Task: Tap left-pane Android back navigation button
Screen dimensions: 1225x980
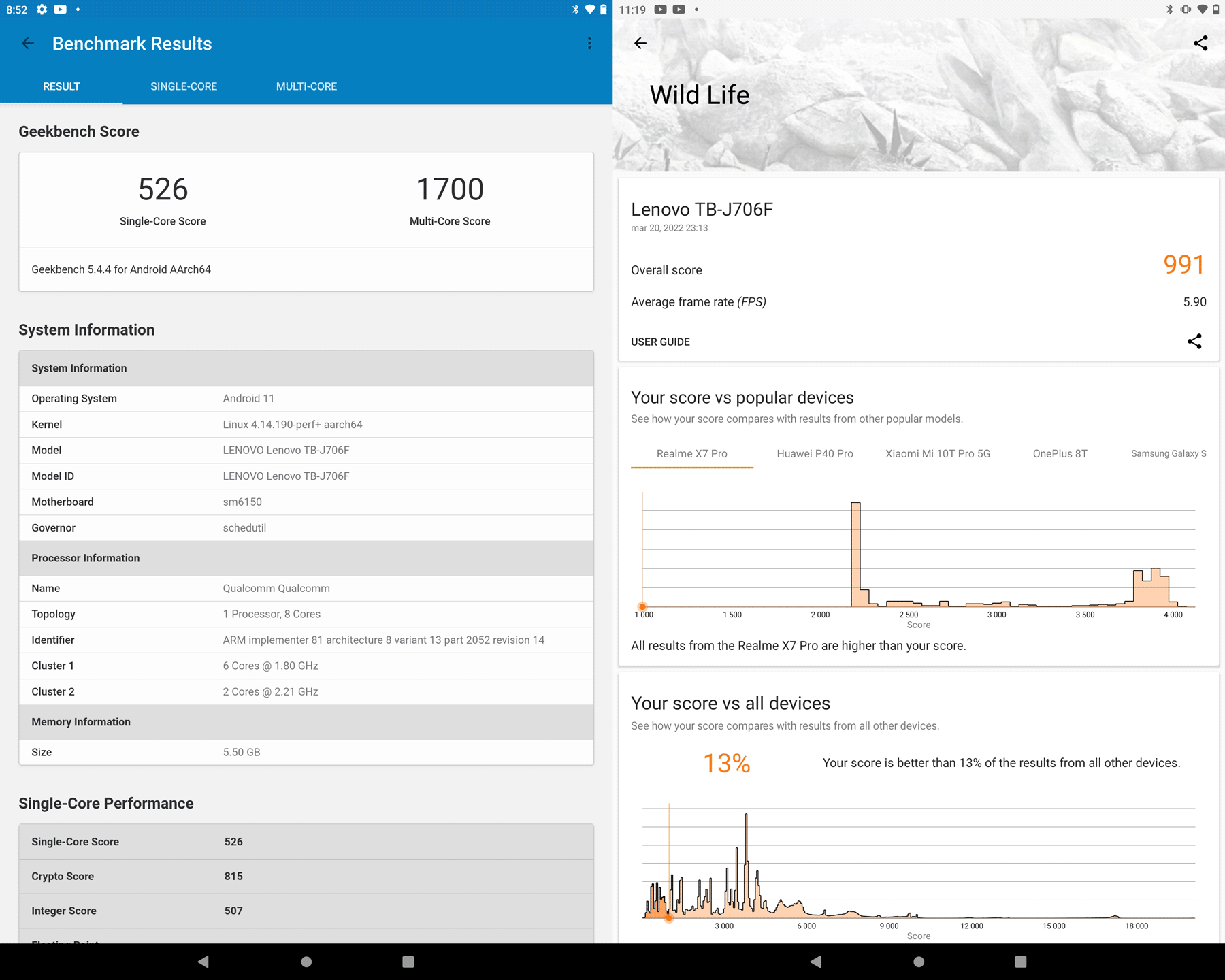Action: [203, 962]
